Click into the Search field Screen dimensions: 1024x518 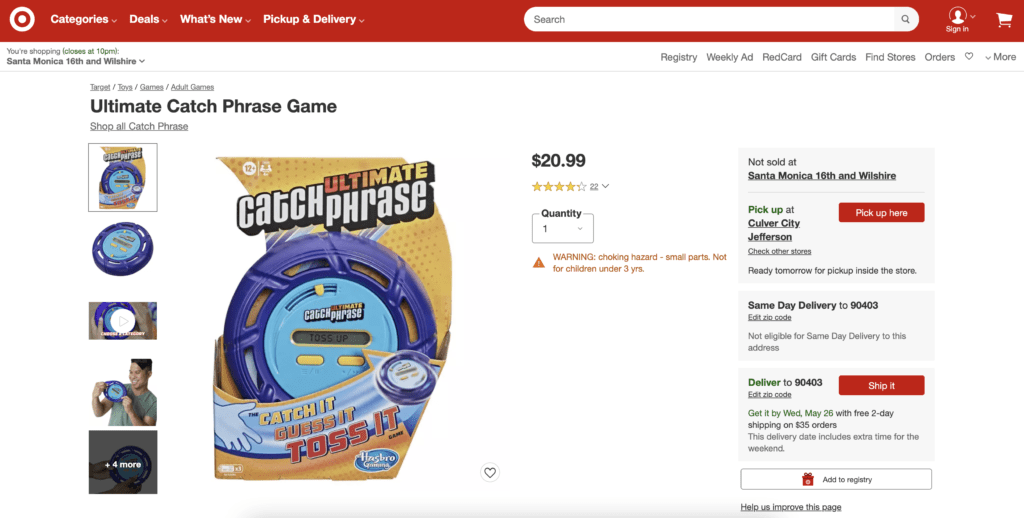[710, 19]
